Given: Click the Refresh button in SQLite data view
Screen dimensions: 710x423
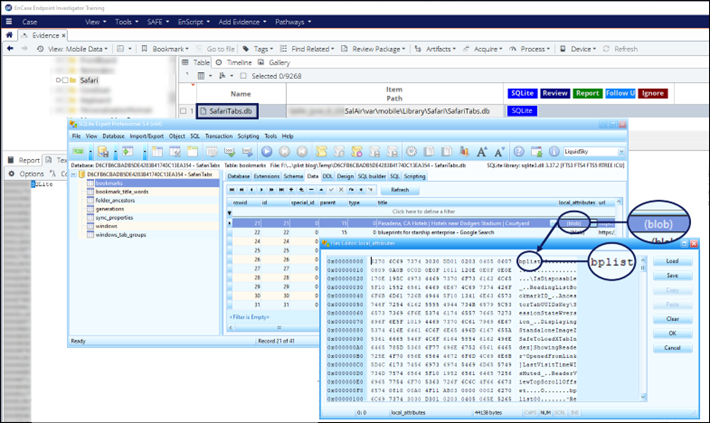Looking at the screenshot, I should [x=399, y=190].
